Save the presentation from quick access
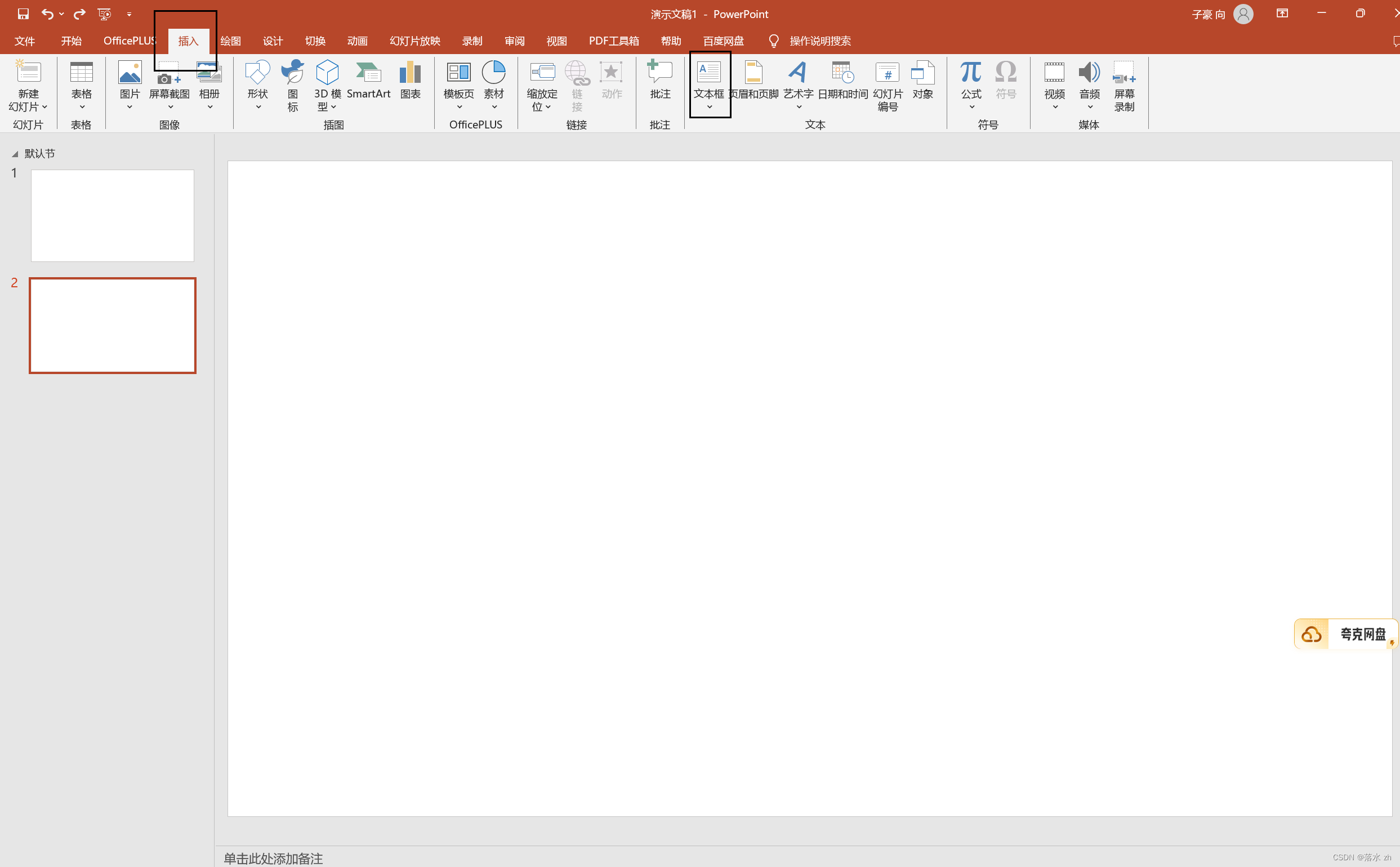The image size is (1400, 867). (23, 14)
